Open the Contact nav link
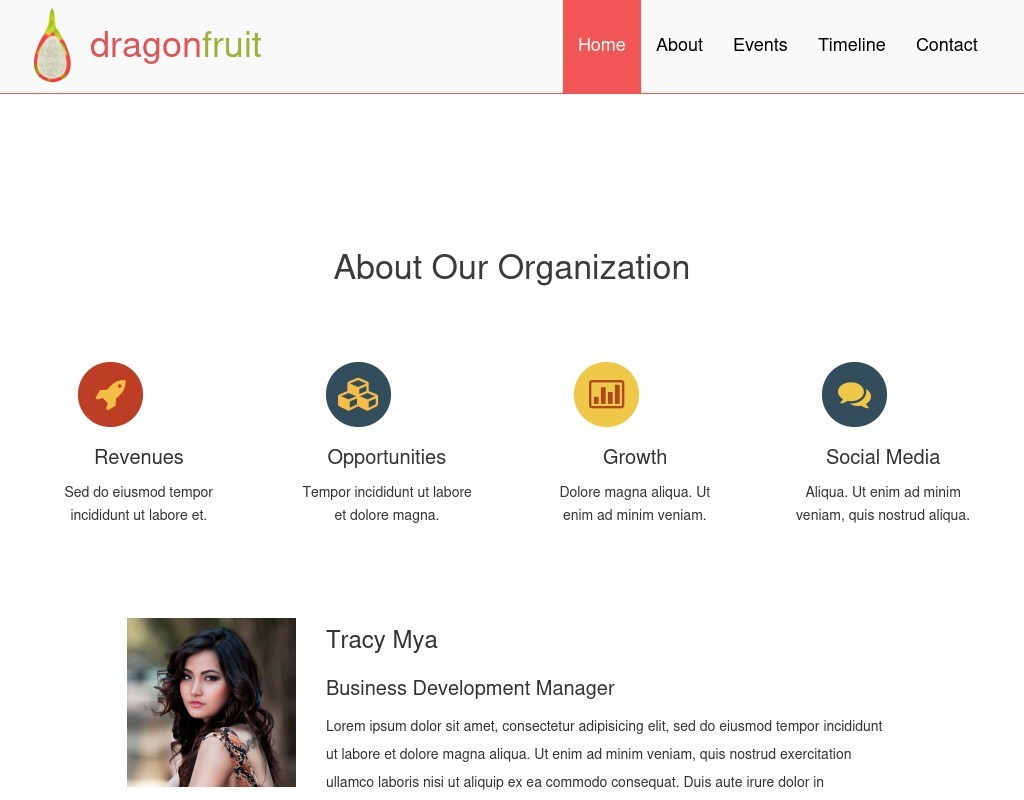The height and width of the screenshot is (800, 1024). click(x=946, y=45)
